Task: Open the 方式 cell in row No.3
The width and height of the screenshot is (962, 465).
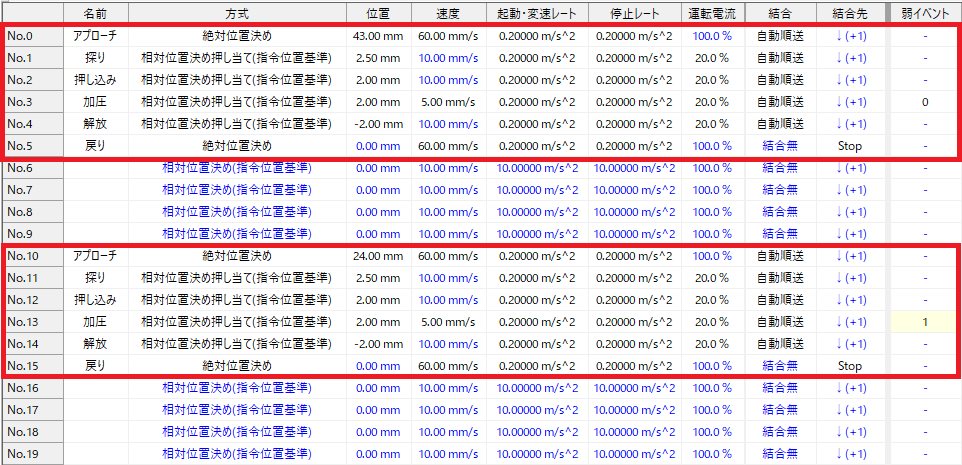Action: tap(236, 102)
